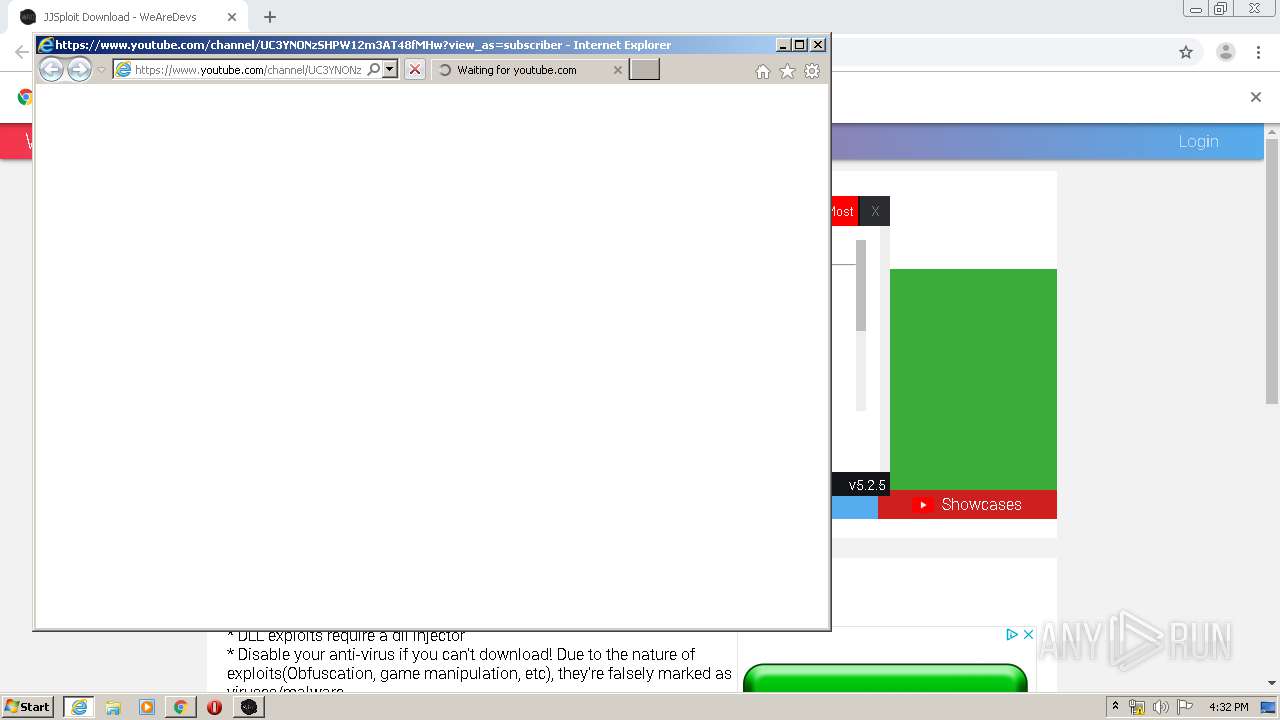Open the Internet Explorer Favorites star
The width and height of the screenshot is (1280, 720).
pyautogui.click(x=787, y=71)
